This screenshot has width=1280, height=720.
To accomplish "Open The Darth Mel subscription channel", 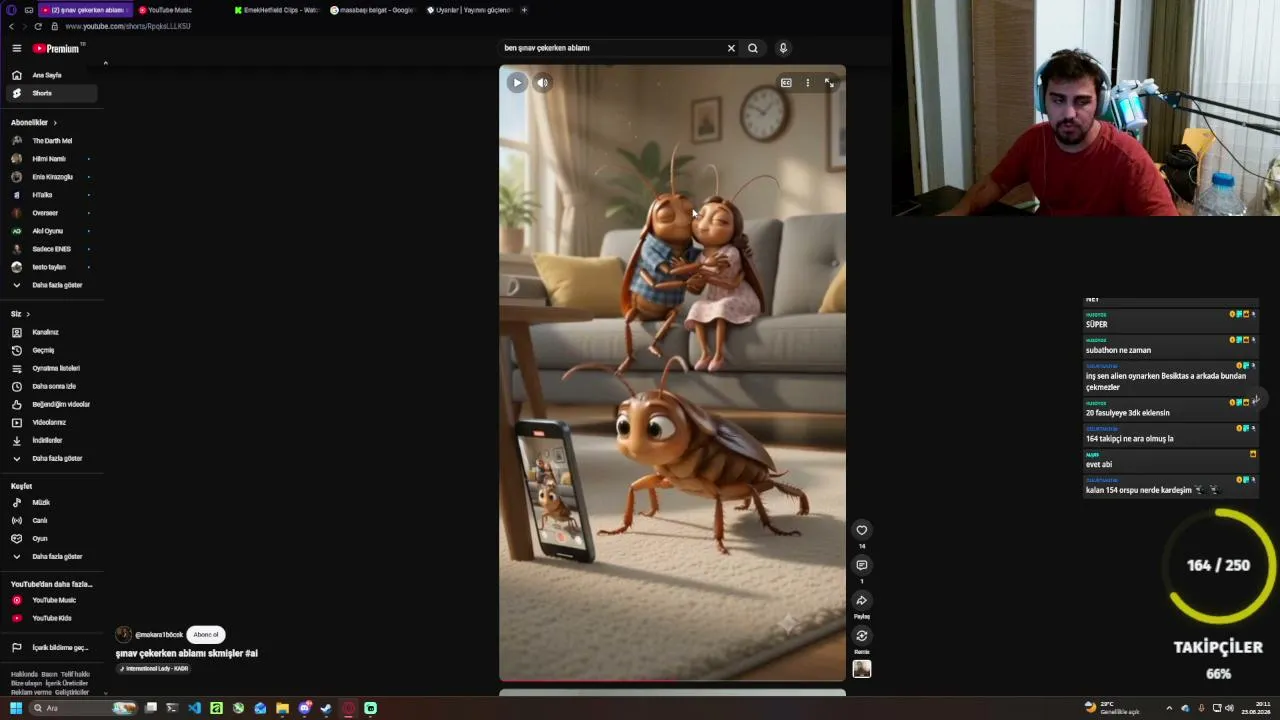I will 50,141.
